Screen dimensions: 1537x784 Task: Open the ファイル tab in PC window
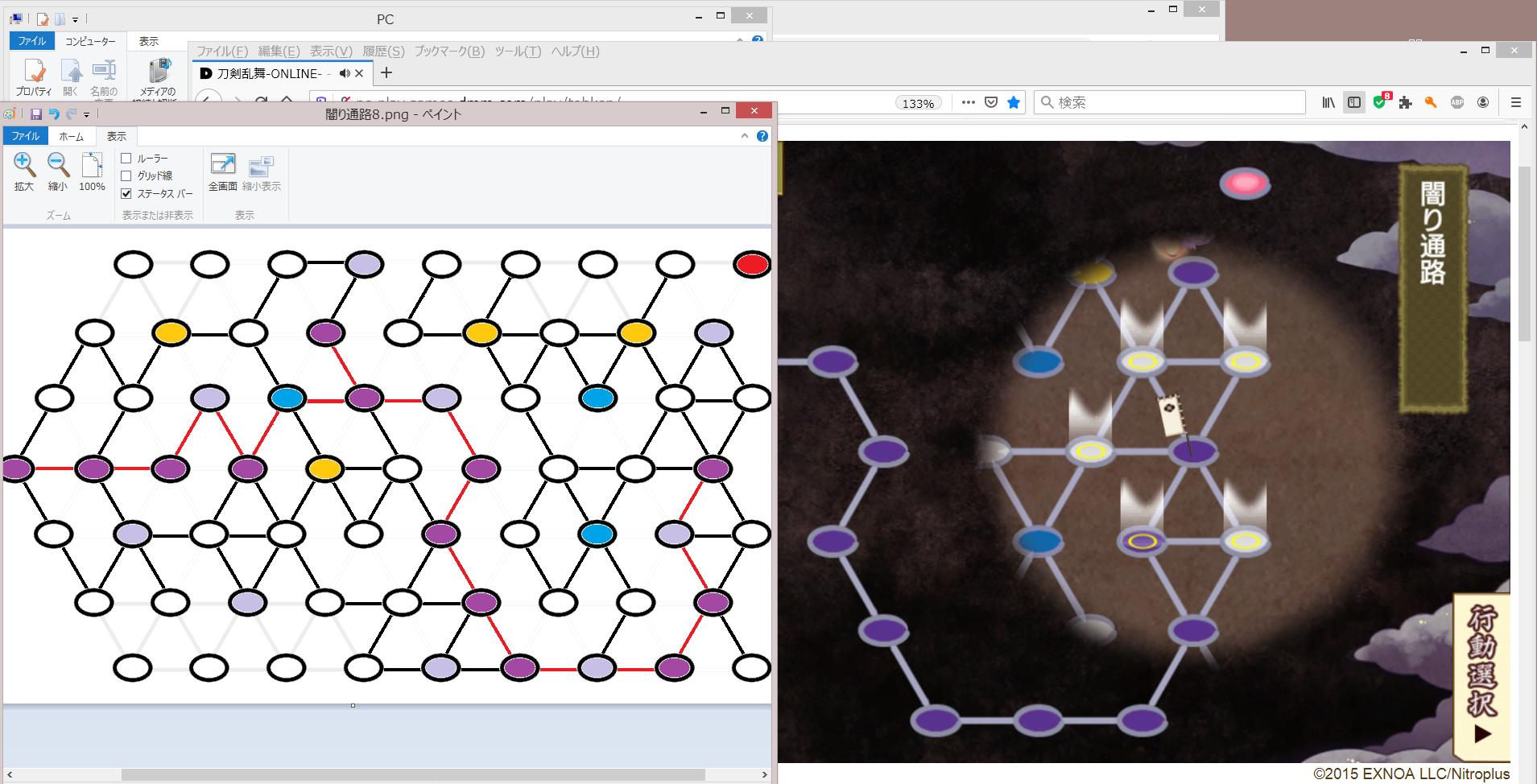[x=32, y=41]
